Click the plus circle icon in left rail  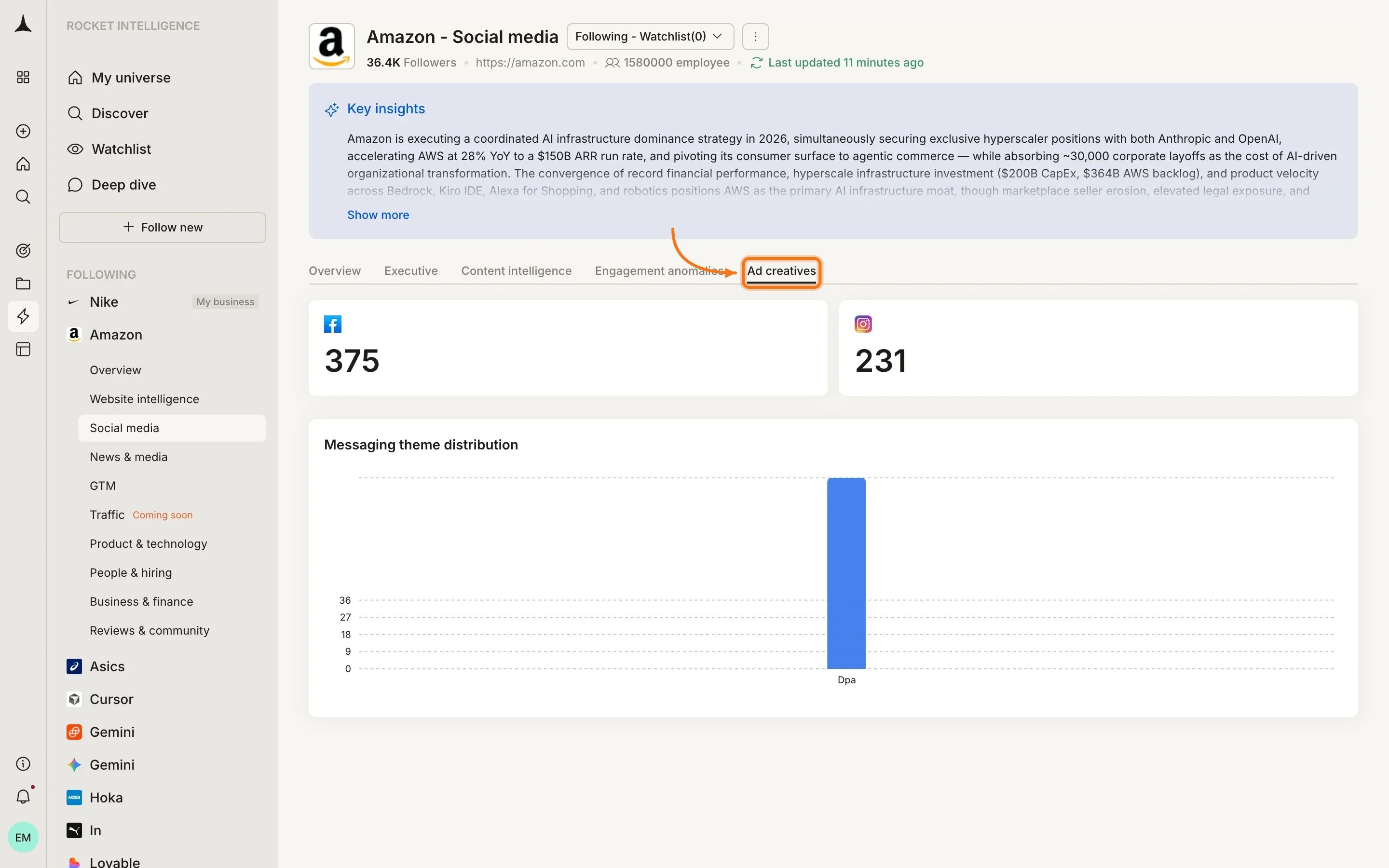click(x=23, y=131)
